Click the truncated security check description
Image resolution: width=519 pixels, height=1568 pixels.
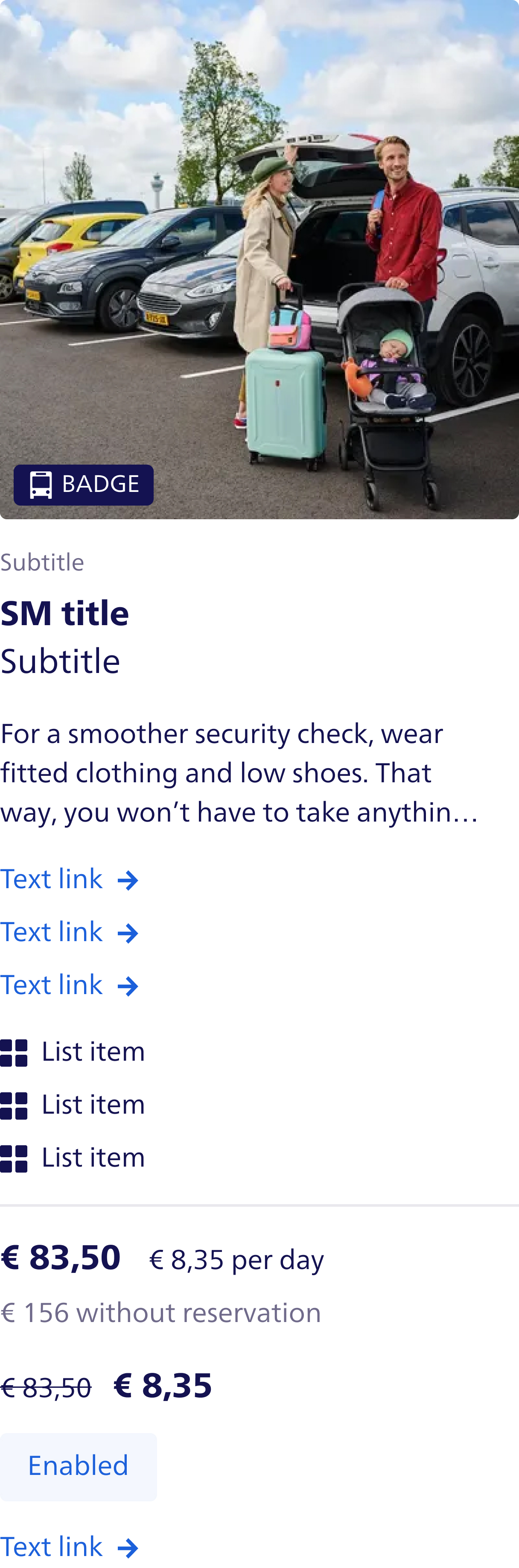(240, 773)
